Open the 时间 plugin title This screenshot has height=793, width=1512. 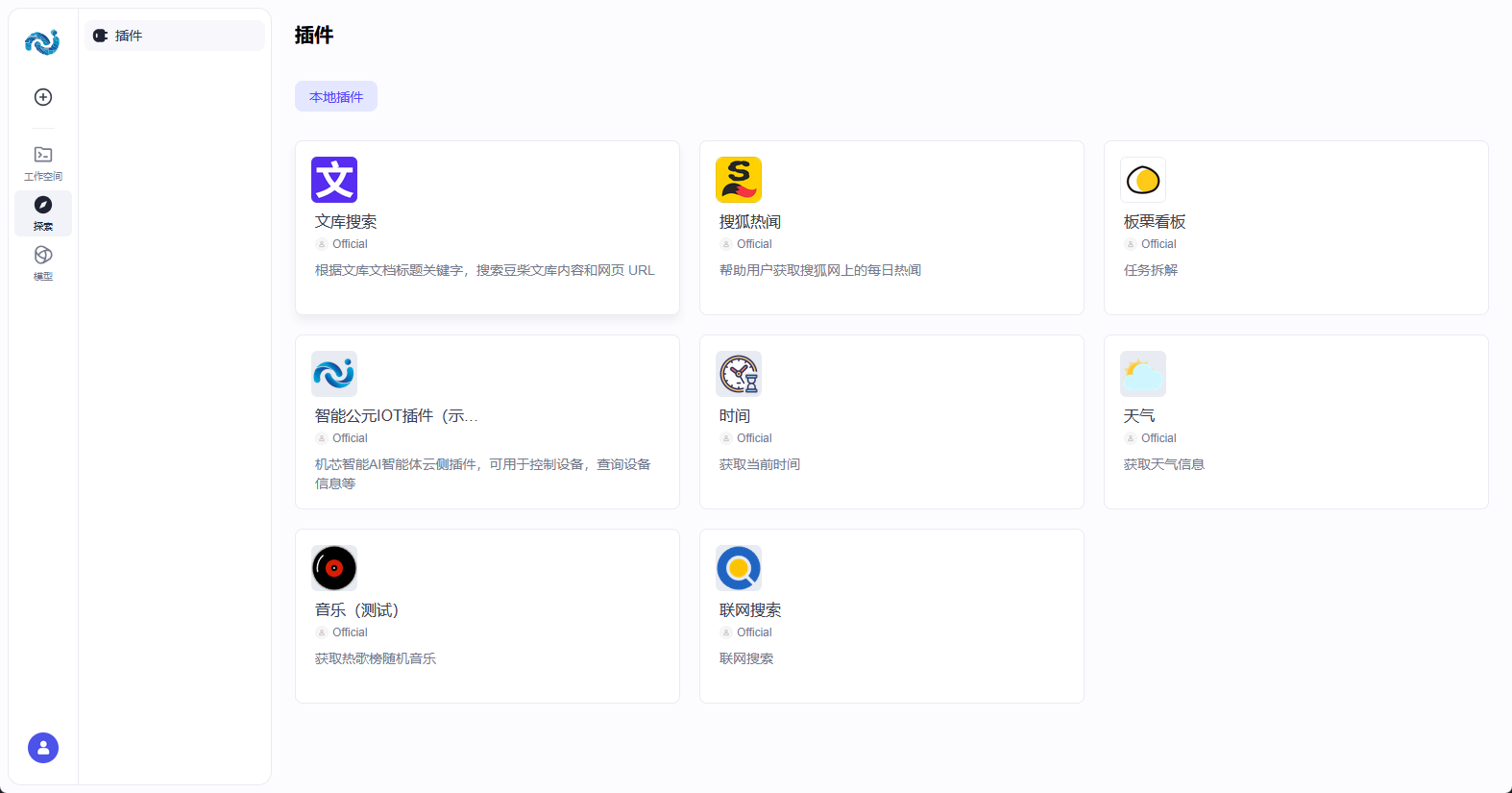pos(735,416)
